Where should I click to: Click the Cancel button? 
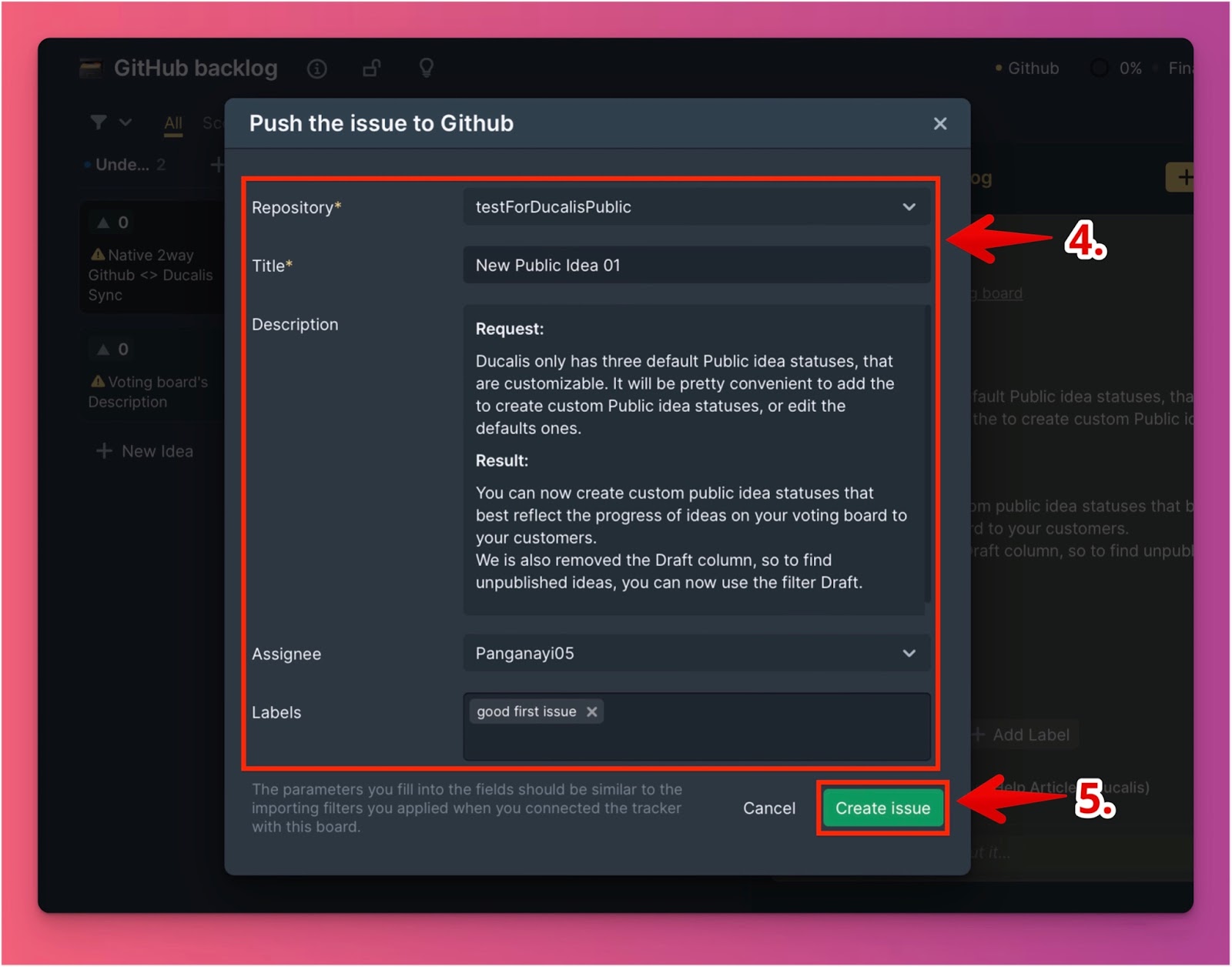tap(768, 808)
